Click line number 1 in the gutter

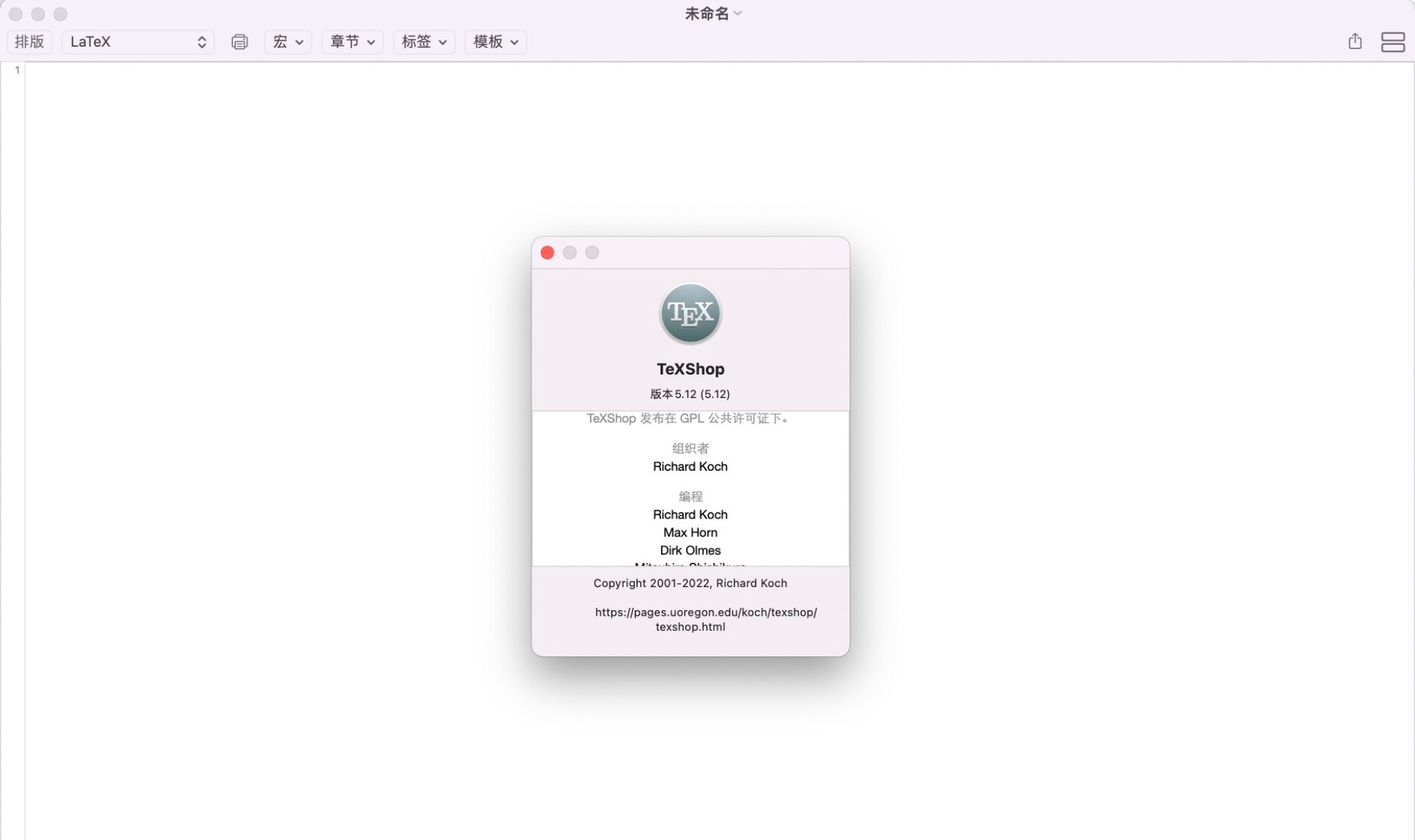tap(16, 69)
